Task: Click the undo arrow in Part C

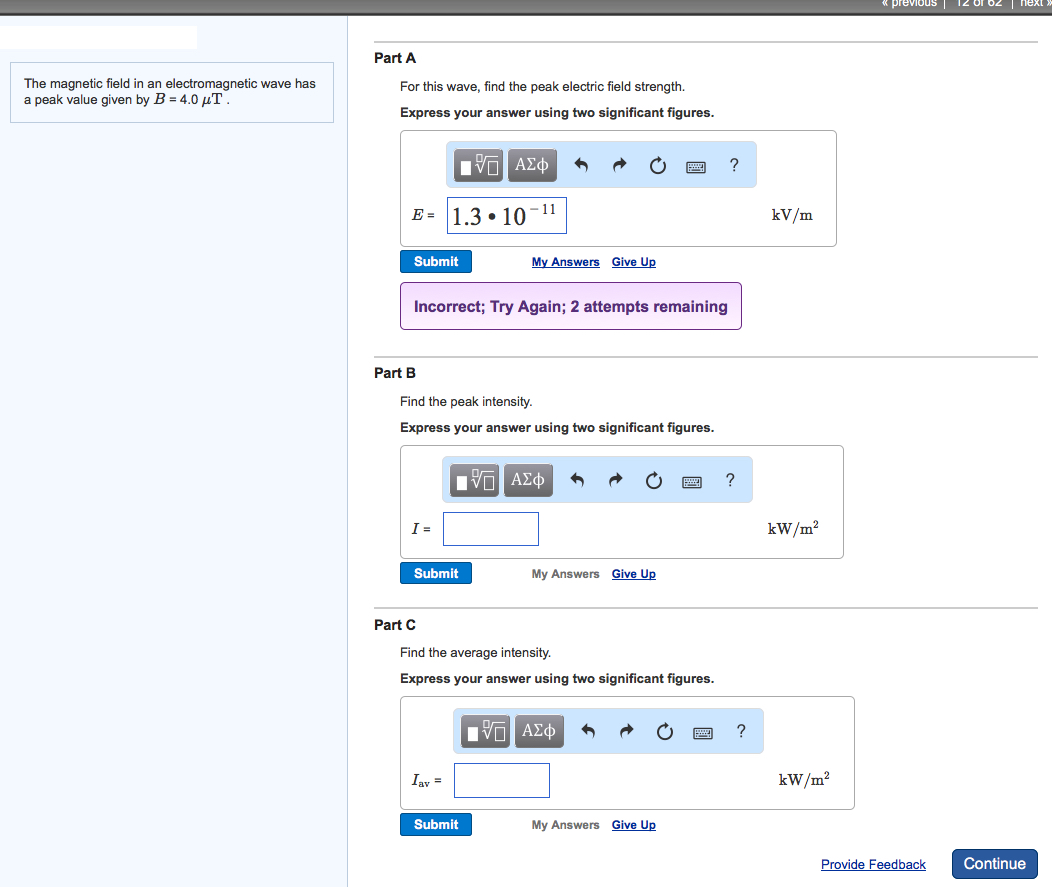Action: click(x=588, y=731)
